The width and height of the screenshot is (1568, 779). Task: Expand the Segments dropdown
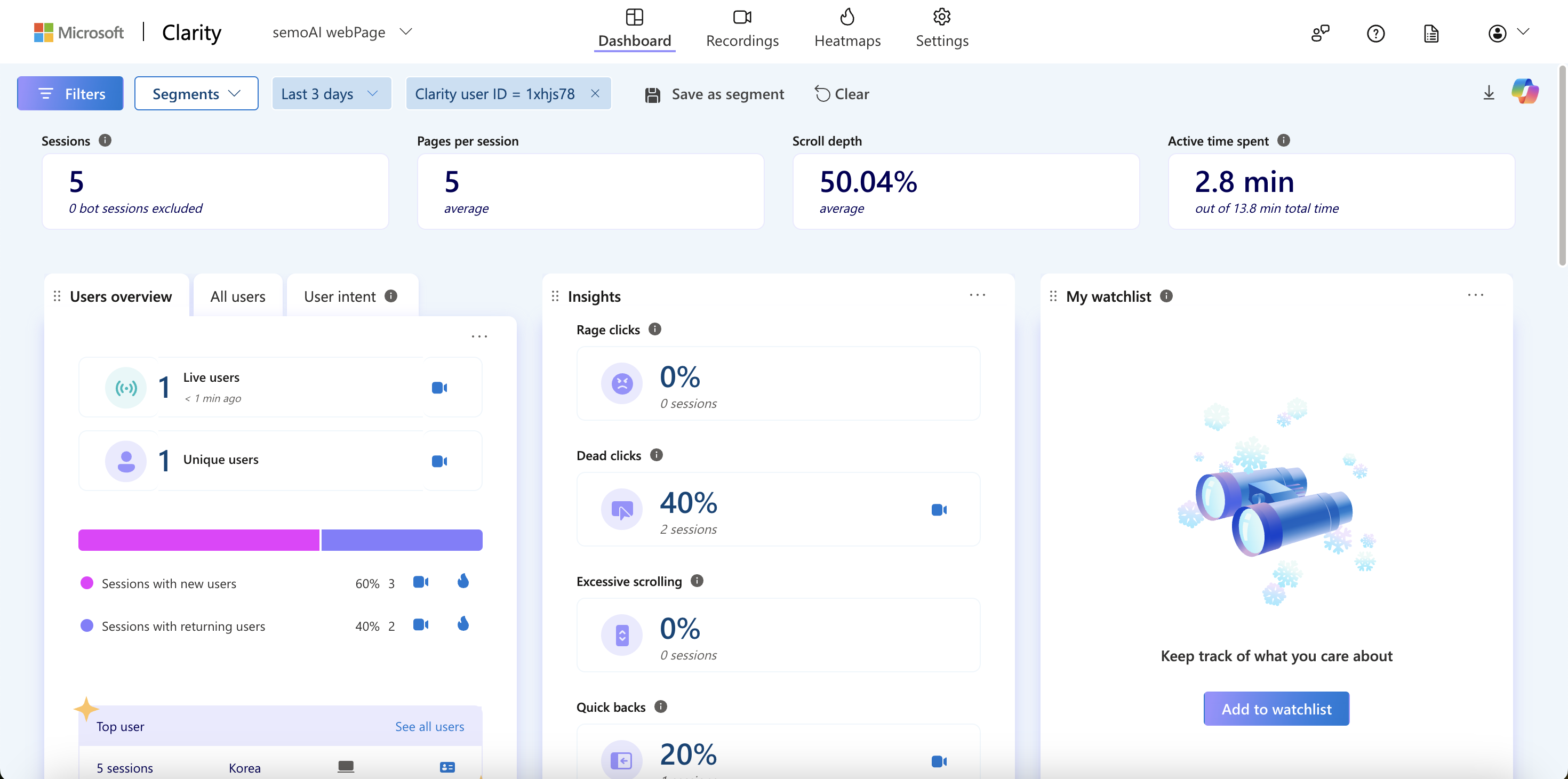pos(196,93)
